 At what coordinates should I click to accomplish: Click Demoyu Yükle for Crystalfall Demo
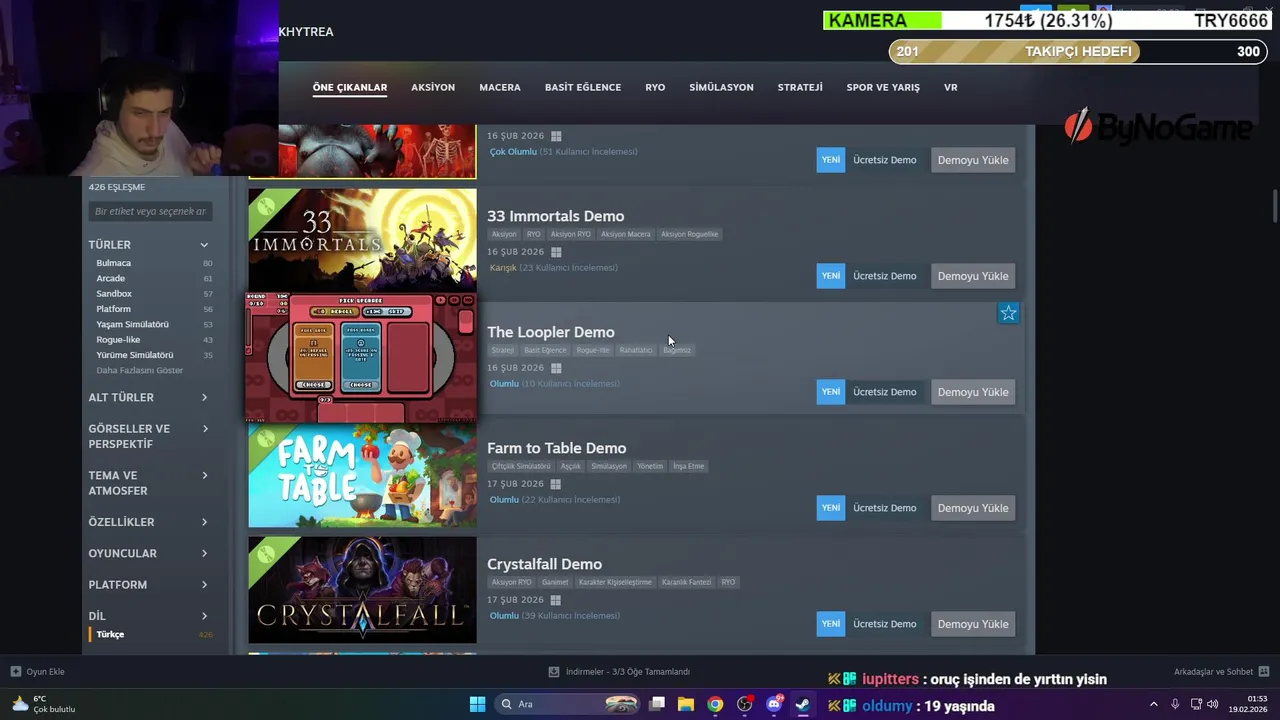coord(973,624)
